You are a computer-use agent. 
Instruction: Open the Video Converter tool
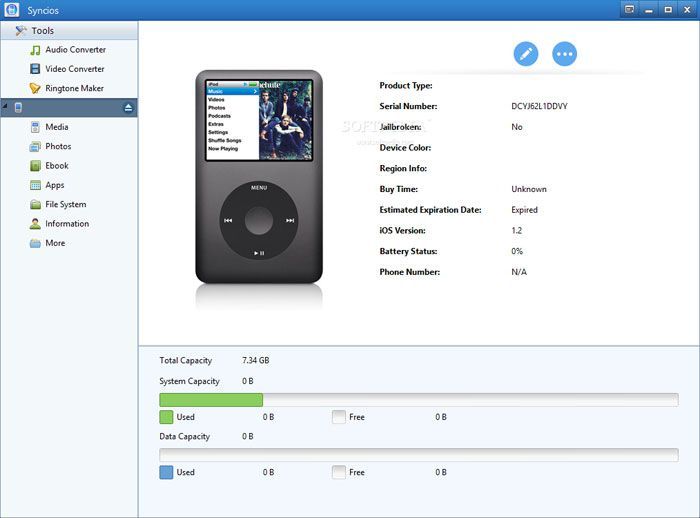tap(67, 69)
